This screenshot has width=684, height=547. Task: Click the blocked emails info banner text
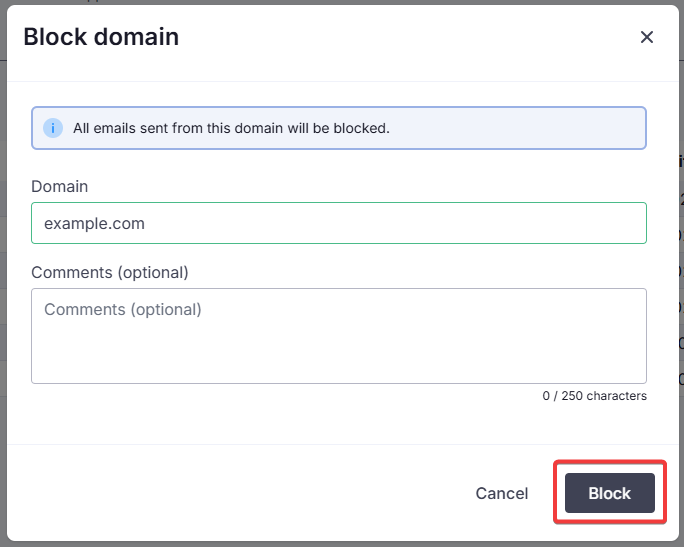pyautogui.click(x=231, y=128)
